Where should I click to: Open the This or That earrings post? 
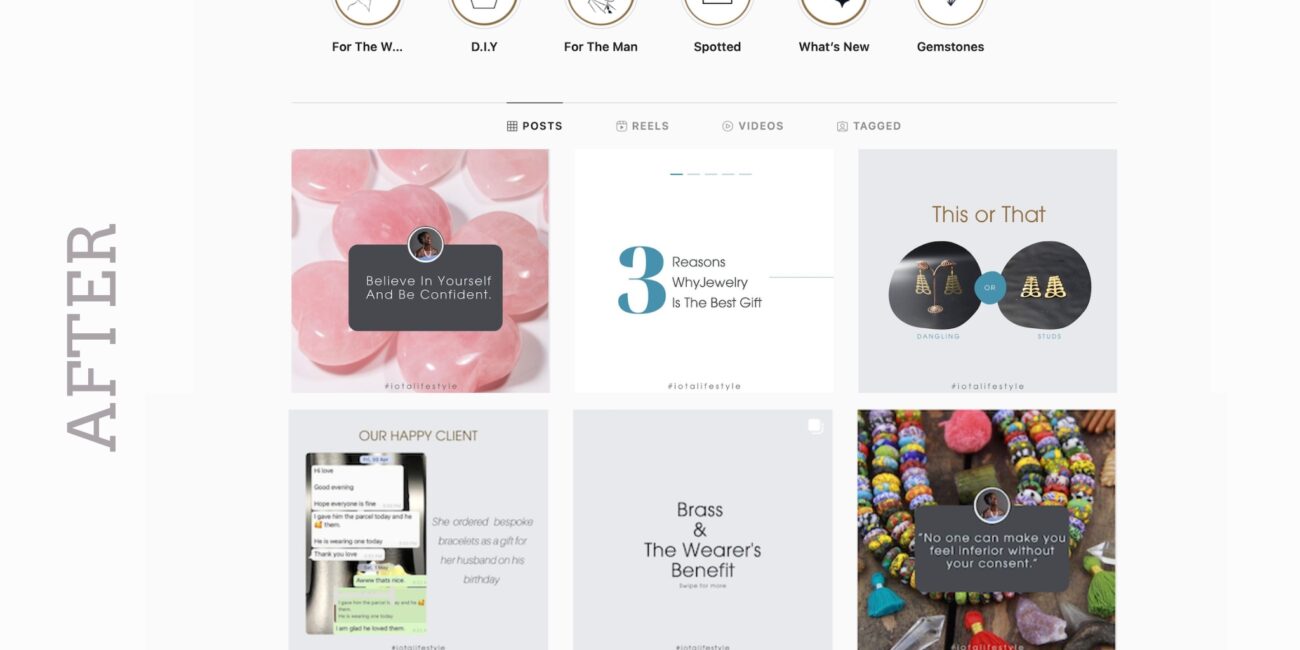click(x=987, y=271)
